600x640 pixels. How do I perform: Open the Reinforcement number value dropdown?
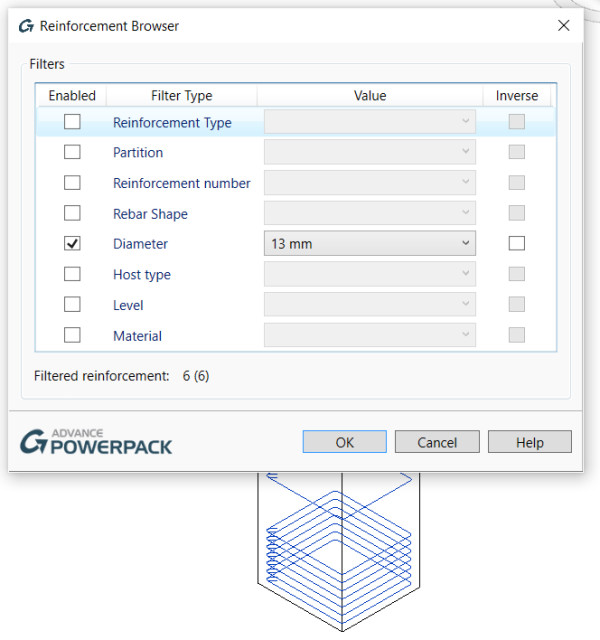click(x=370, y=182)
